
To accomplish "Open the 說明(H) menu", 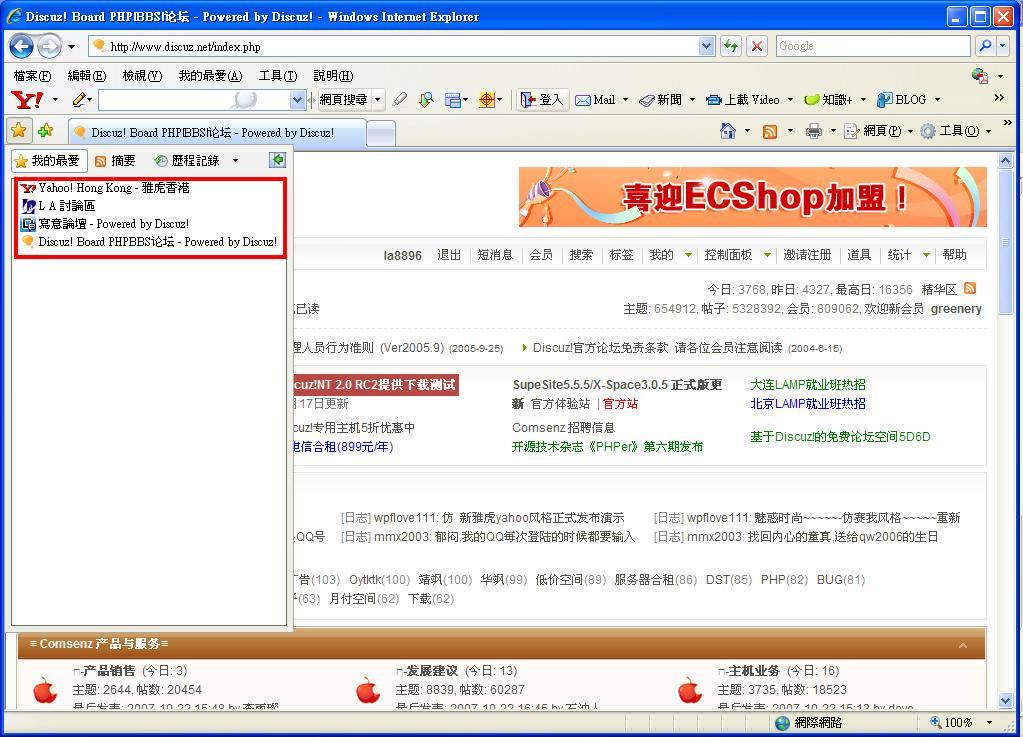I will (333, 76).
